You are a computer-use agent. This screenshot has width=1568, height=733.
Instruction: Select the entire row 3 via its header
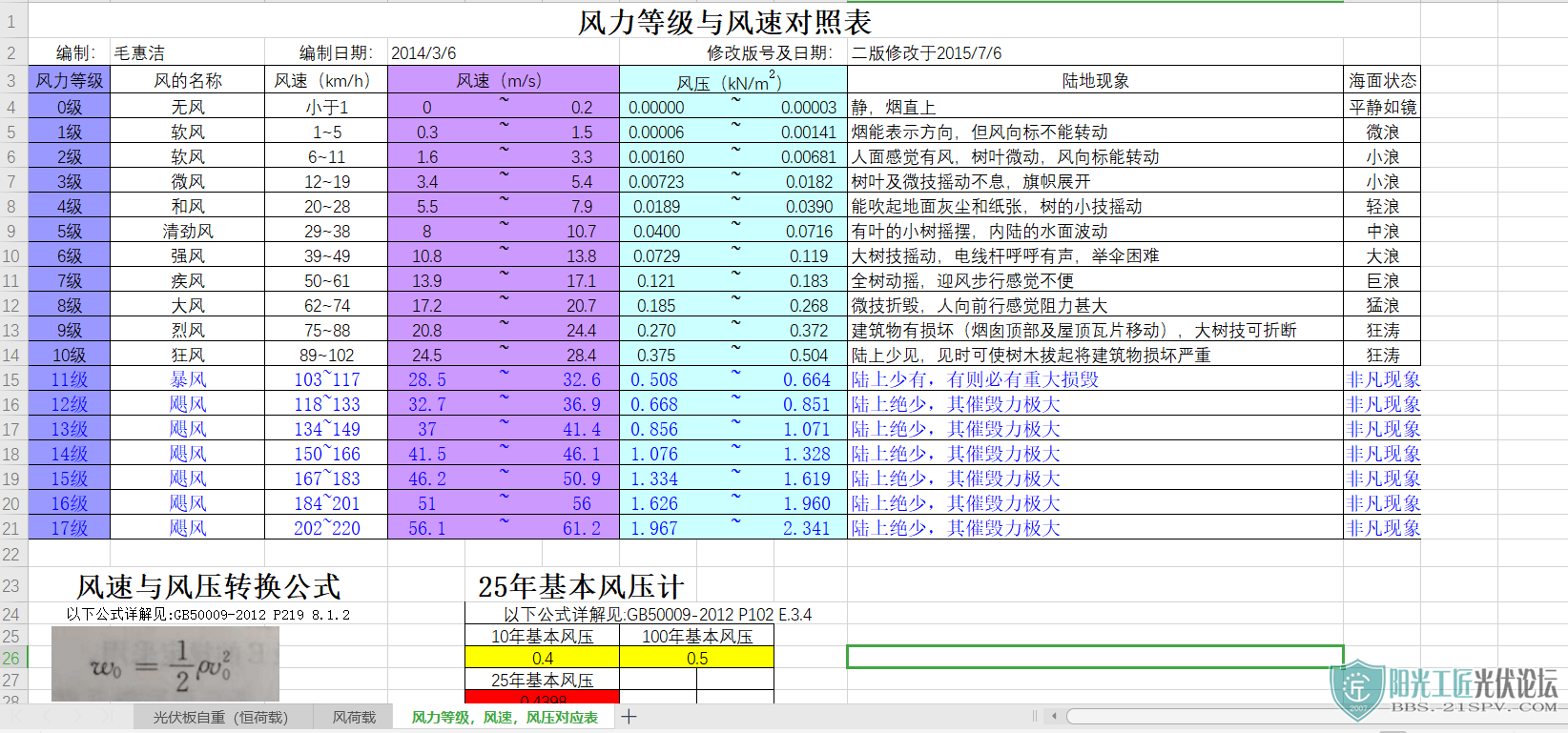point(13,80)
